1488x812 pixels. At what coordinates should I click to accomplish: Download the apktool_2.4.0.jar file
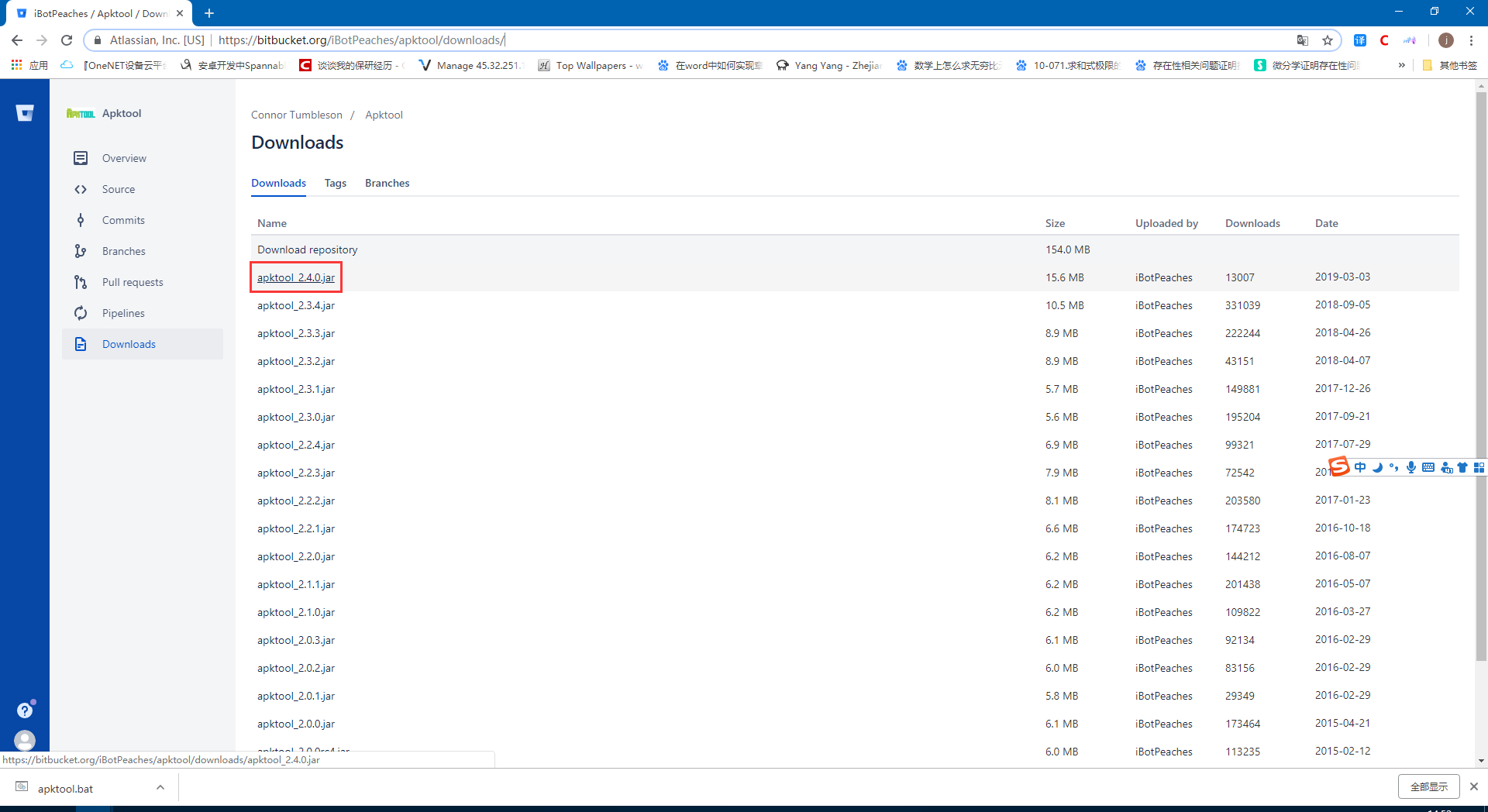point(295,277)
